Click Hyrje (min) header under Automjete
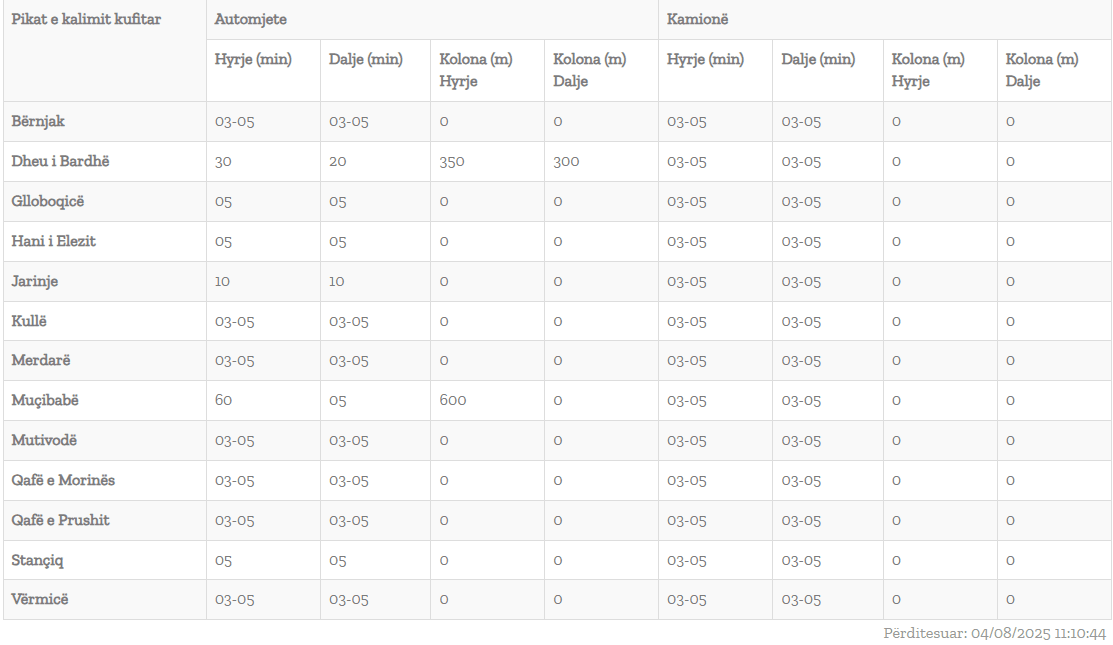 click(x=253, y=59)
